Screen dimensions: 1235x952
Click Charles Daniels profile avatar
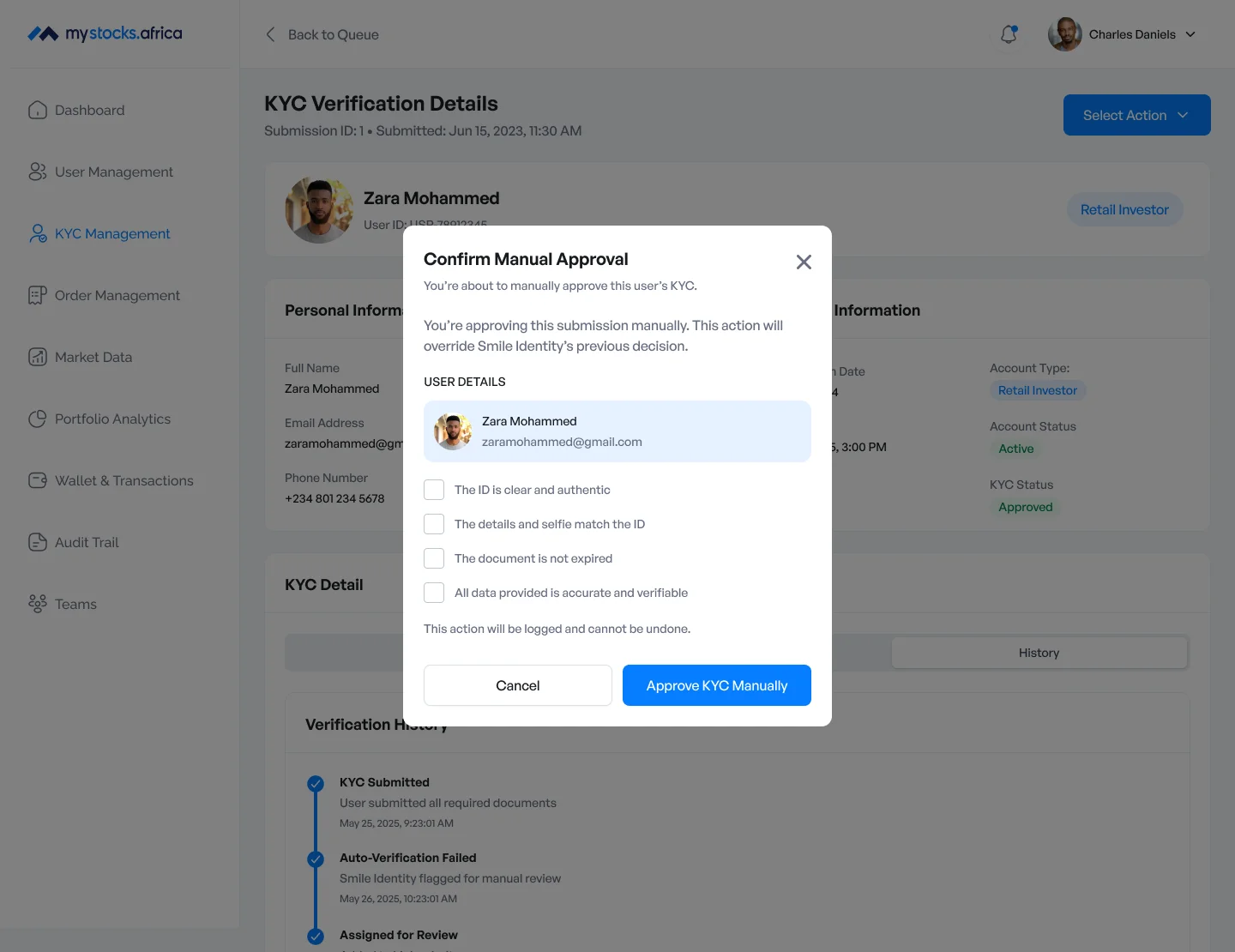tap(1065, 34)
